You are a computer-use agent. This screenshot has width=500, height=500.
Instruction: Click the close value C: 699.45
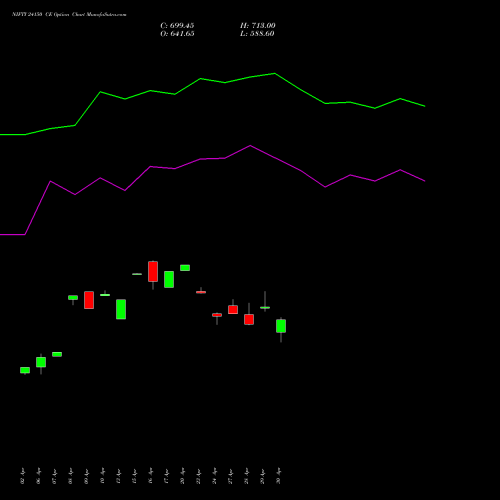click(x=177, y=26)
